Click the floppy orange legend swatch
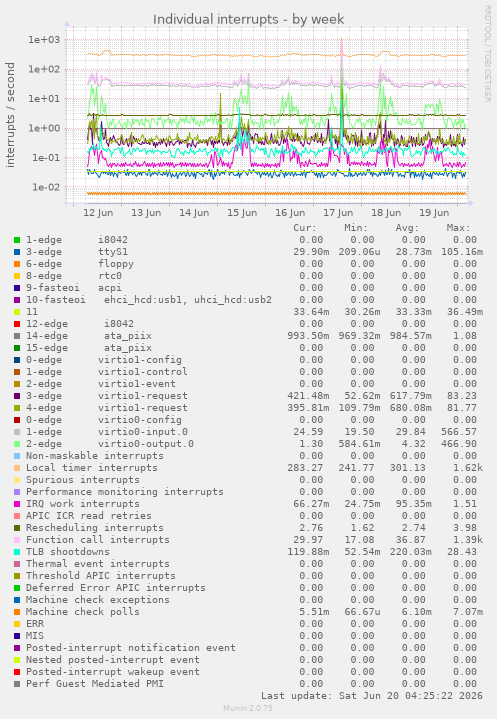Viewport: 497px width, 719px height. (17, 264)
